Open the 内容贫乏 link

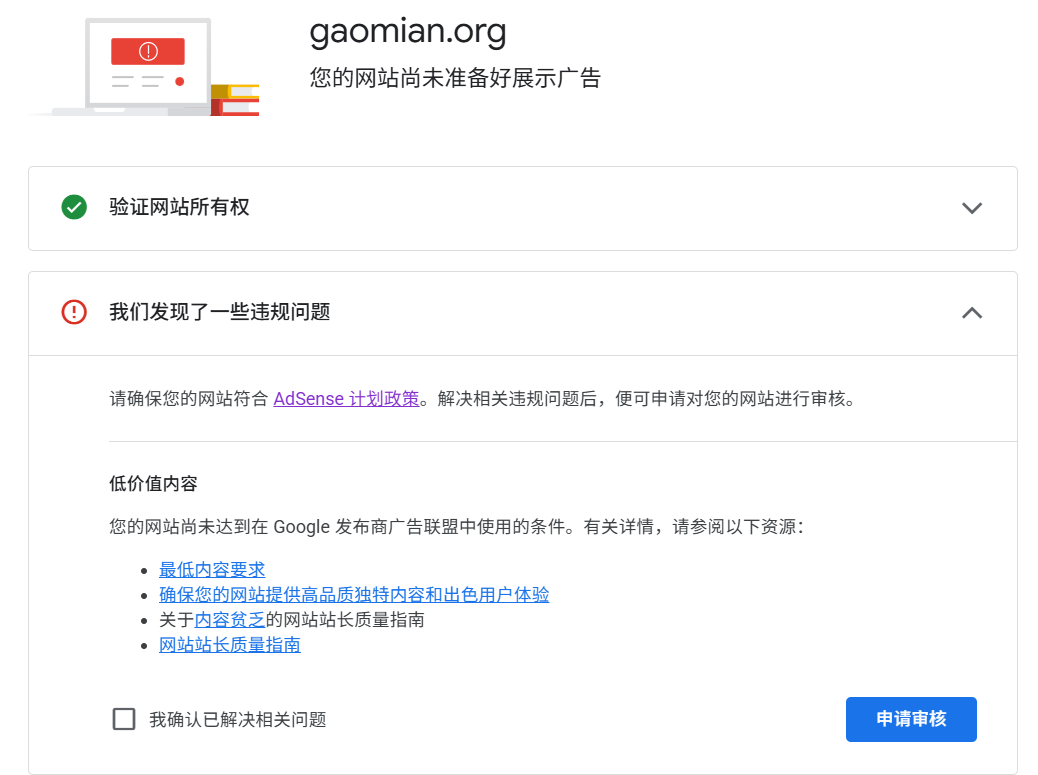[x=230, y=620]
